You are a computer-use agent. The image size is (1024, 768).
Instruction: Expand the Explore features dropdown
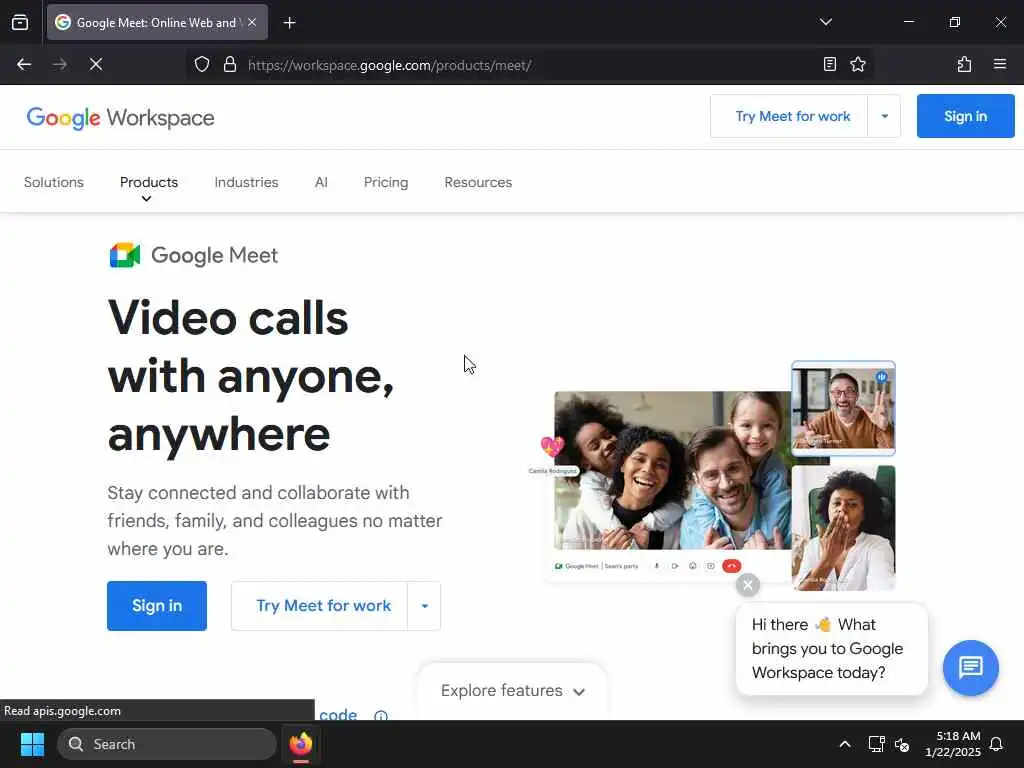tap(512, 691)
